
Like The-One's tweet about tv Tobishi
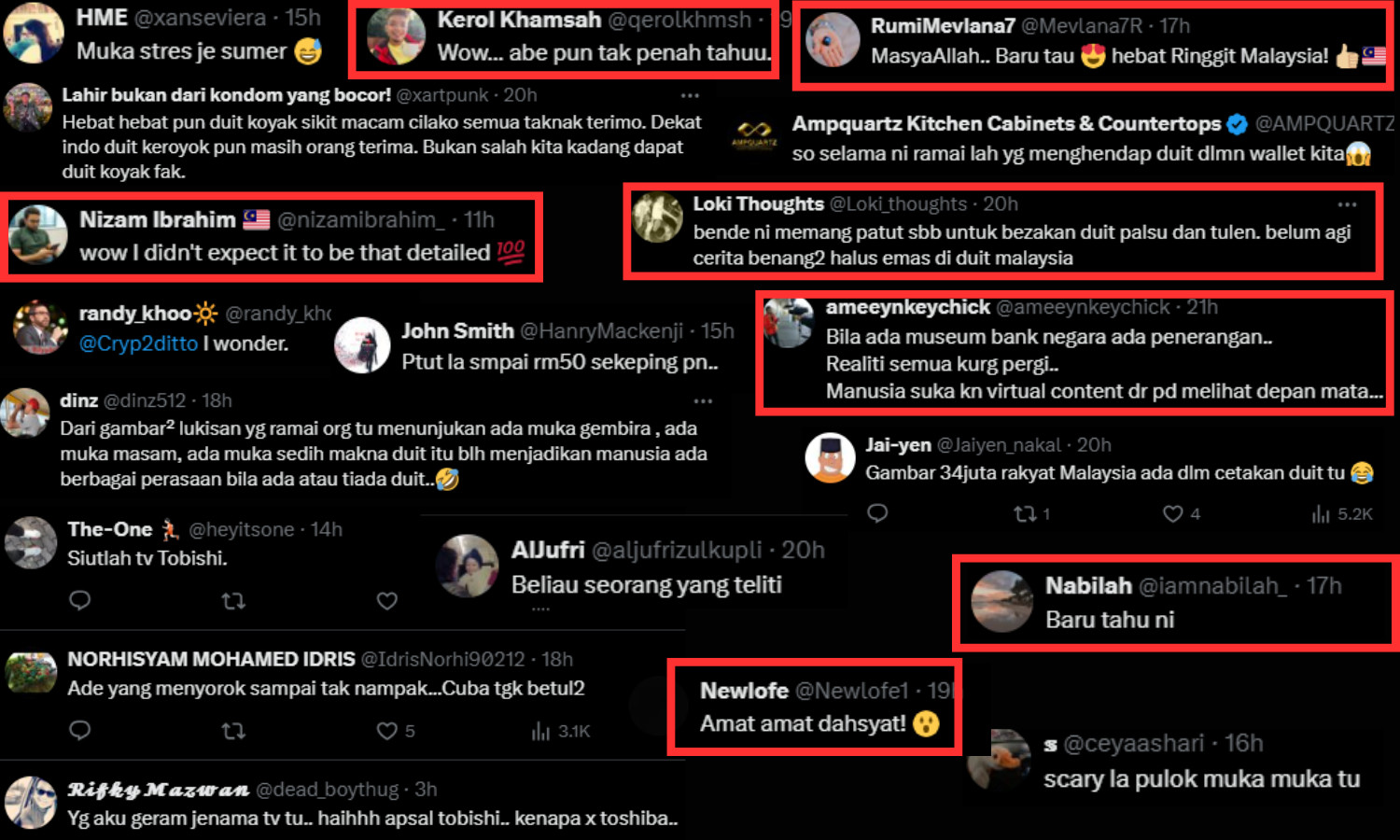tap(387, 601)
